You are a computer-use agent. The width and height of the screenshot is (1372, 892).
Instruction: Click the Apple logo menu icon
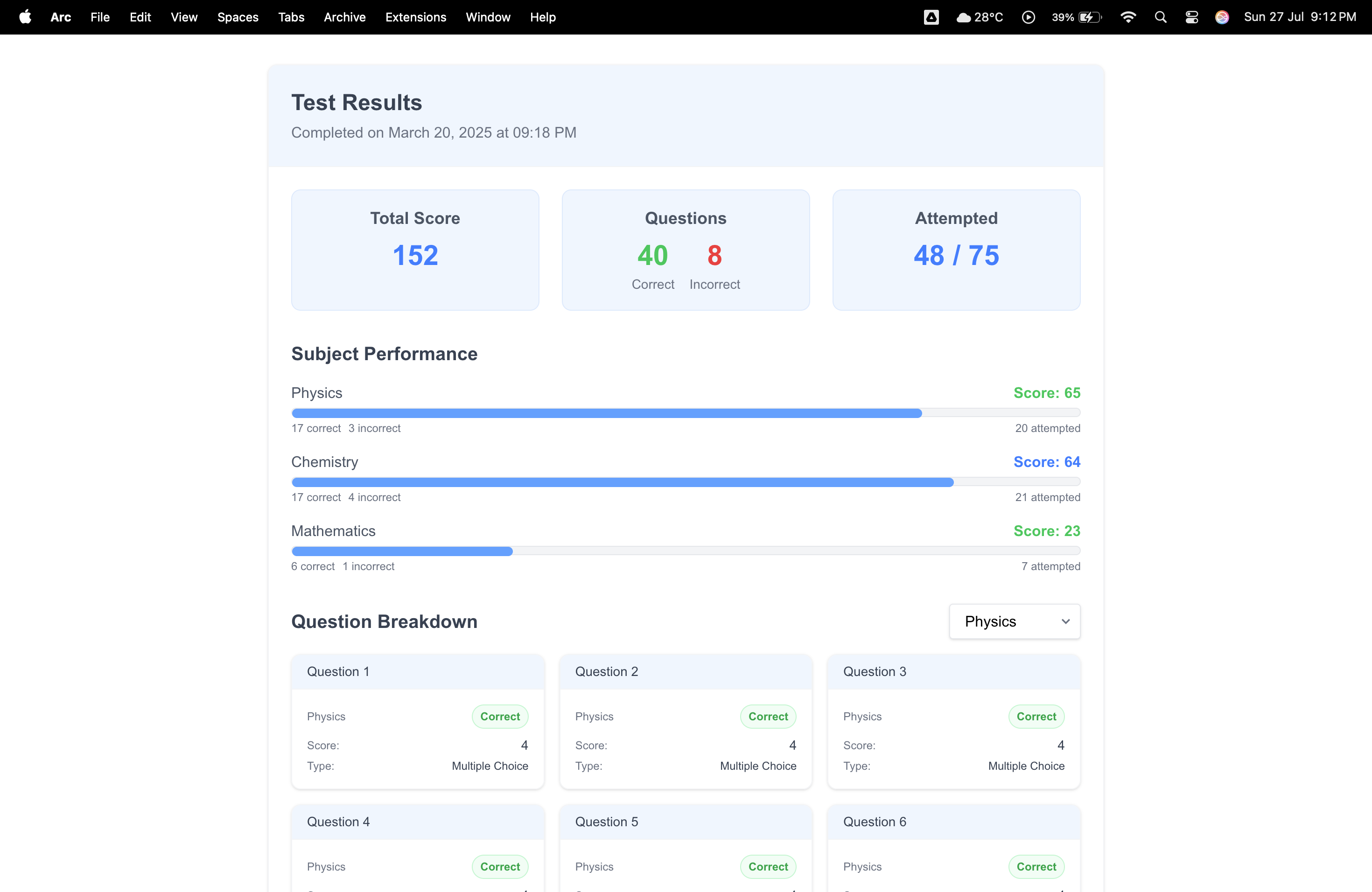point(25,17)
